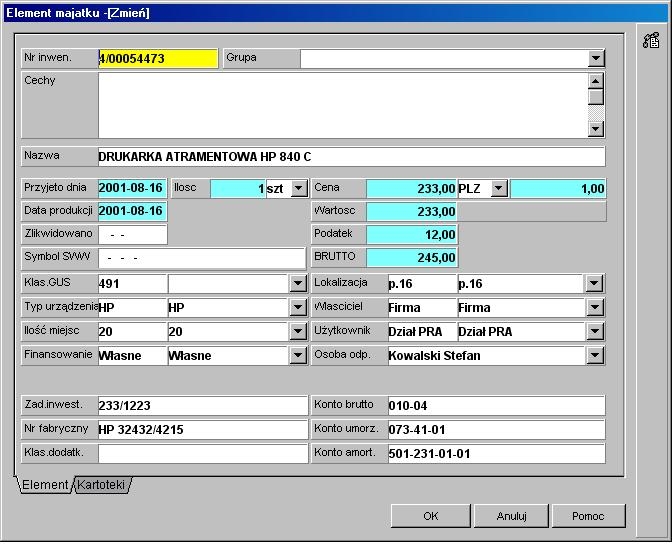Expand the Finansowanie dropdown
This screenshot has width=672, height=547.
click(297, 355)
